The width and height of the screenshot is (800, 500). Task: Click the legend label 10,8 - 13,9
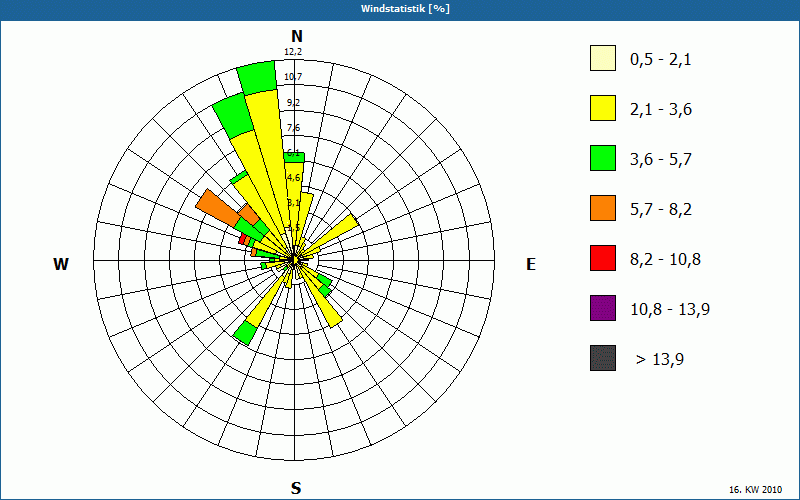click(x=670, y=310)
